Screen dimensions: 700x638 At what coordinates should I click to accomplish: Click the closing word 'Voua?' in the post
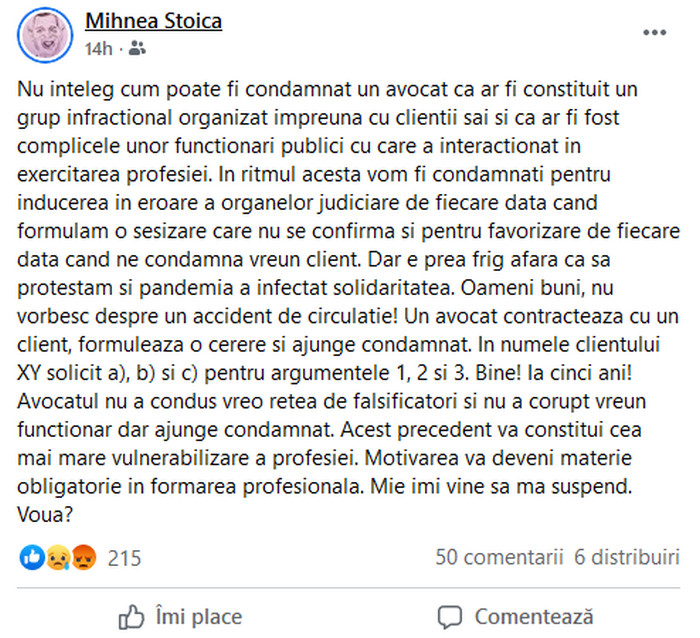(45, 515)
